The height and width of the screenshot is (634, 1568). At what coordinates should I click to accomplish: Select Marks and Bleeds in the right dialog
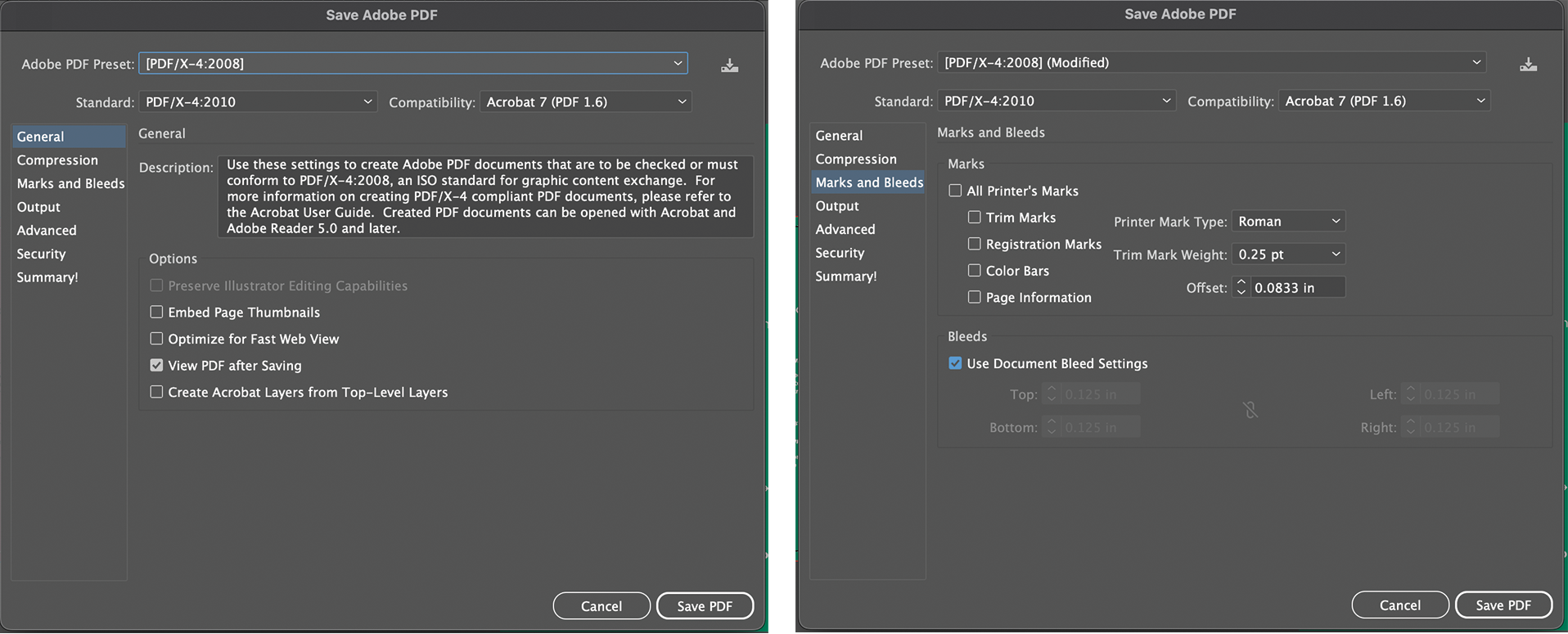click(x=868, y=182)
